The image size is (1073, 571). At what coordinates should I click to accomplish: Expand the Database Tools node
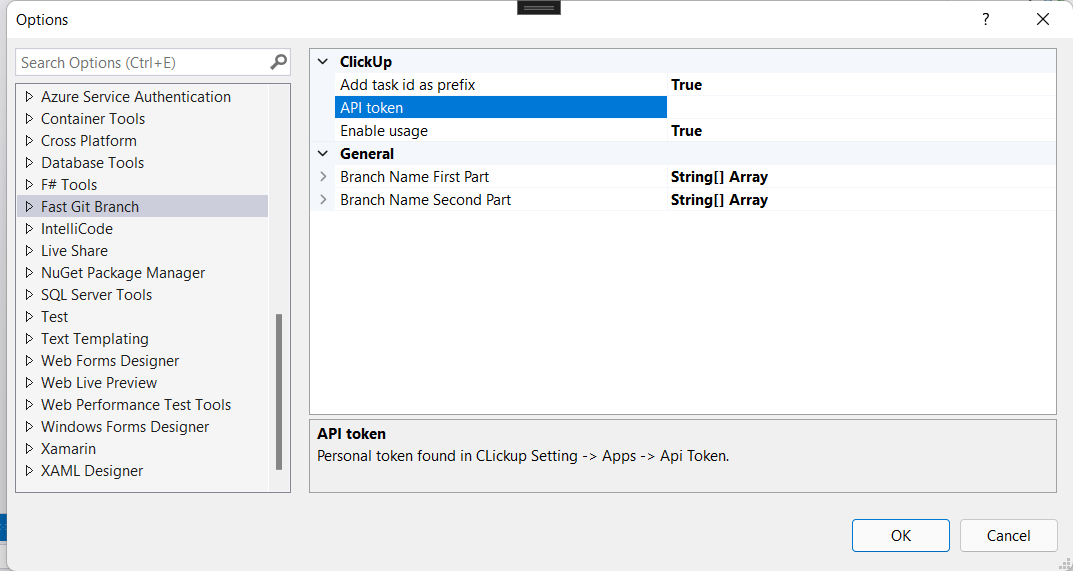(29, 163)
